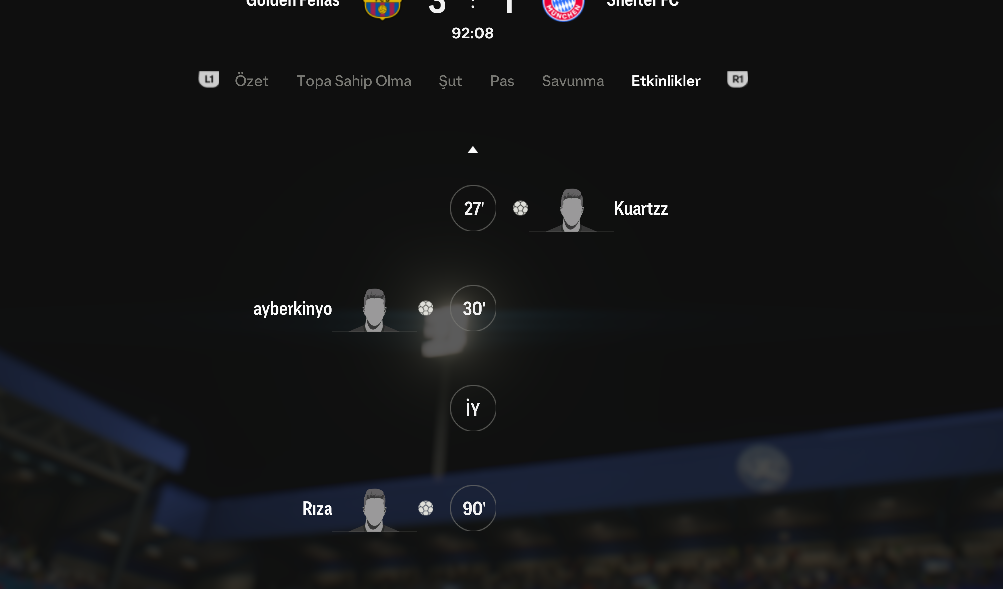Select the Etkinlikler tab
Screen dimensions: 1003x589
[x=666, y=81]
